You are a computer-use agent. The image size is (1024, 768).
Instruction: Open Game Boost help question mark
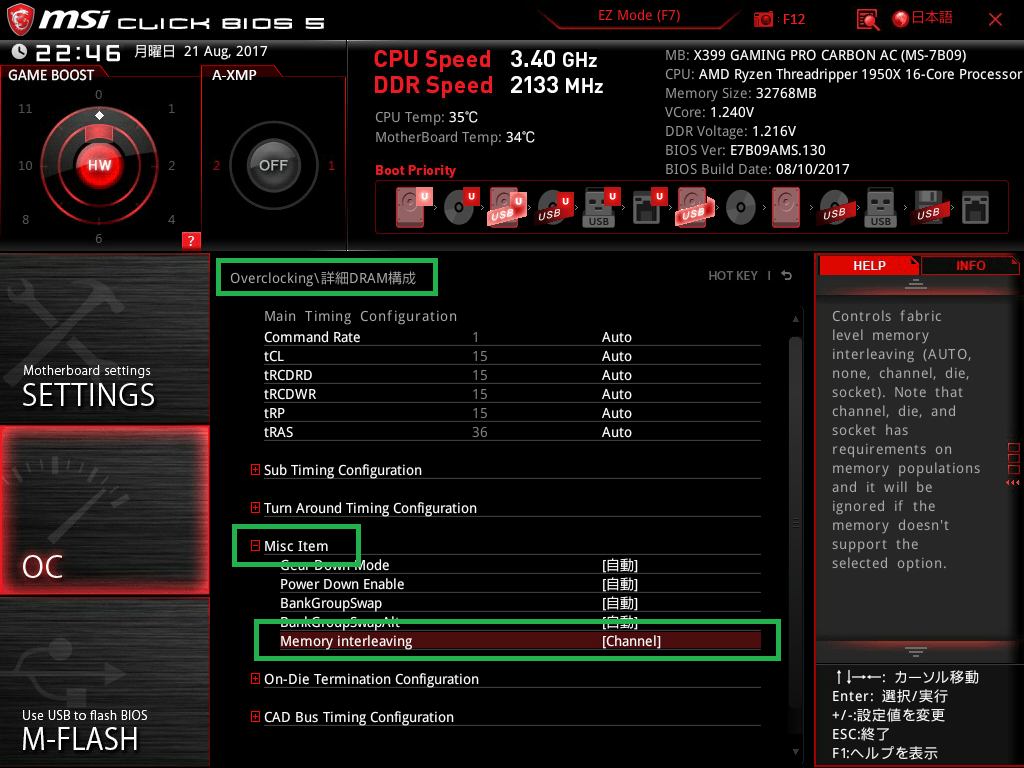coord(191,240)
